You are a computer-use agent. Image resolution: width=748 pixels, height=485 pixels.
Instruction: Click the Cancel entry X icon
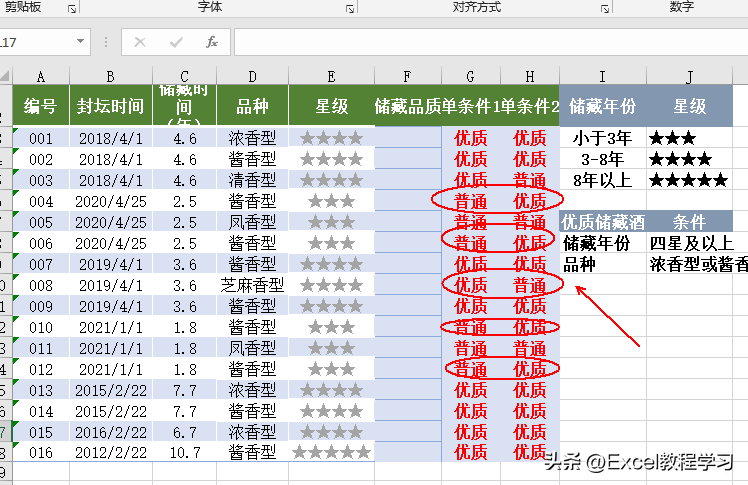[x=140, y=42]
